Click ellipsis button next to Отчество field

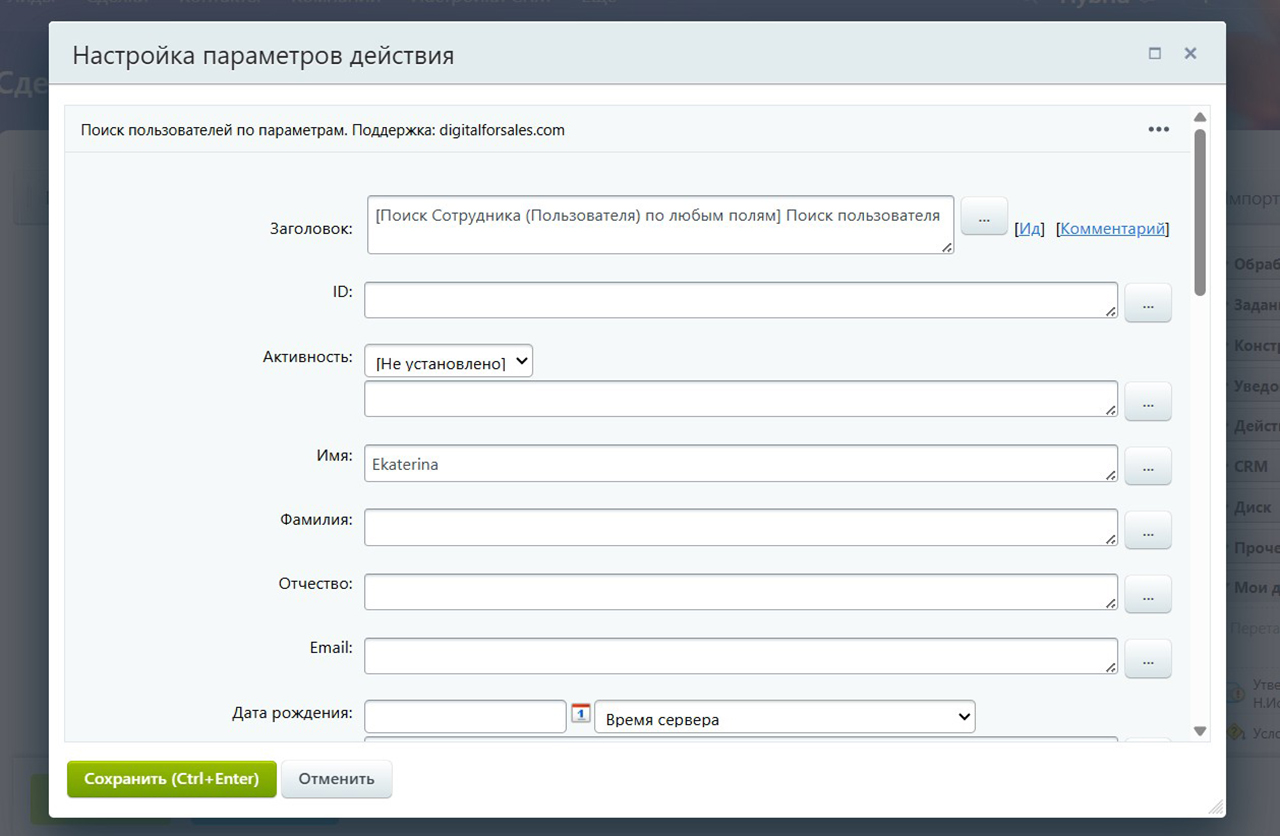[x=1147, y=594]
